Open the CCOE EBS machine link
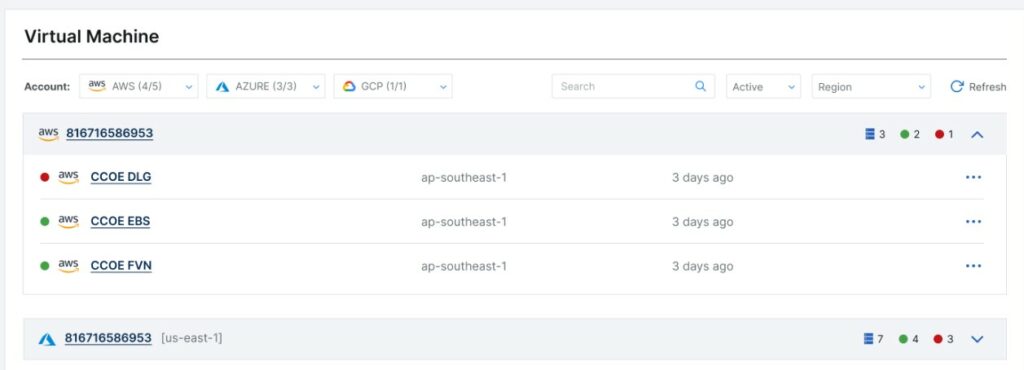Screen dimensions: 1024x370 coord(120,222)
